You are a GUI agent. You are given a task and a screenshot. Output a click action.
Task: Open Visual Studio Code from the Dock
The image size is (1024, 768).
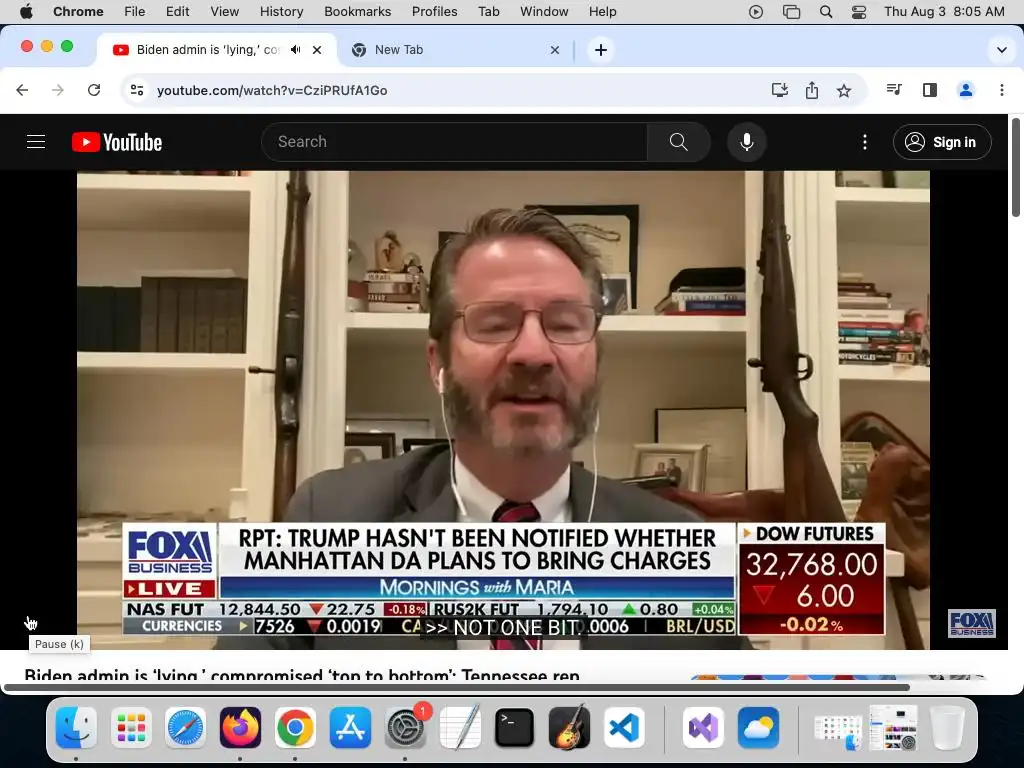pyautogui.click(x=624, y=727)
